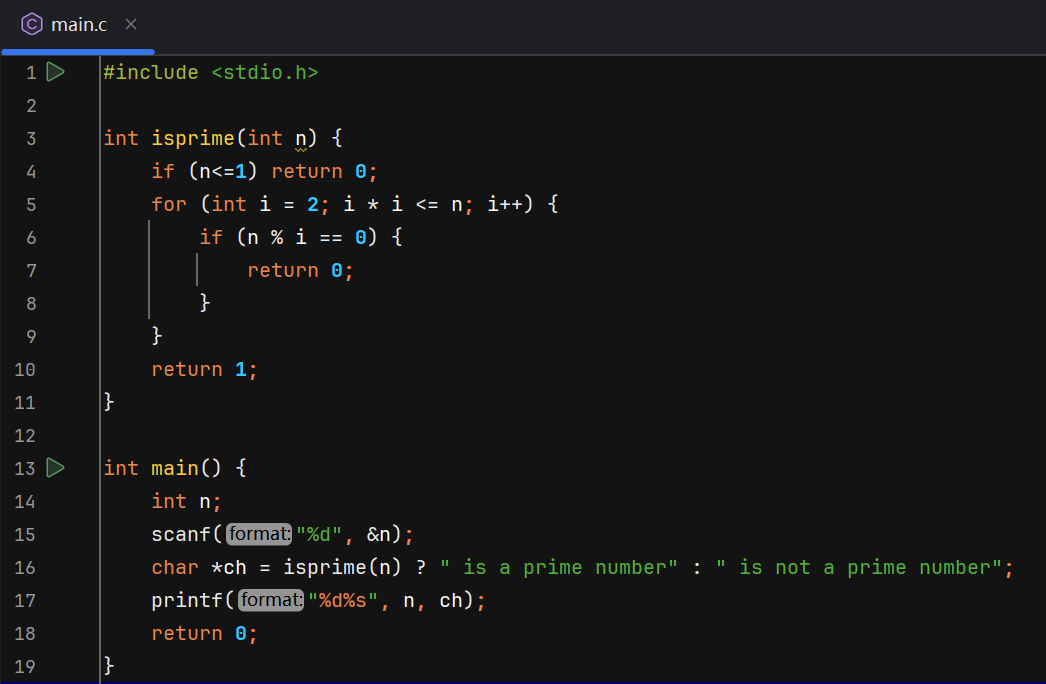This screenshot has height=684, width=1046.
Task: Click the closing brace on line 19
Action: 110,665
